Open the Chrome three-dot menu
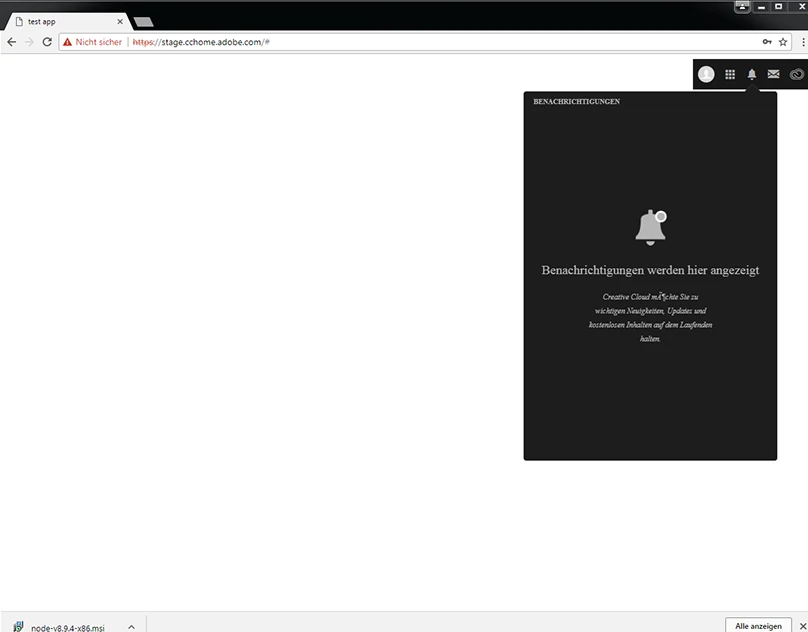The image size is (808, 632). (802, 42)
